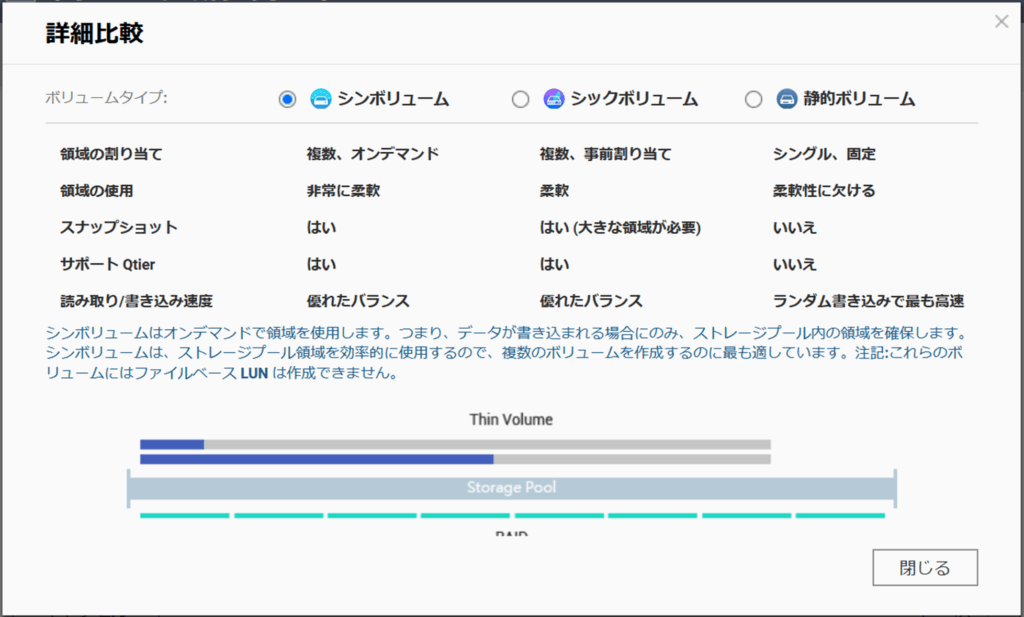Select the シックボリューム radio button
The image size is (1024, 617).
pyautogui.click(x=520, y=99)
